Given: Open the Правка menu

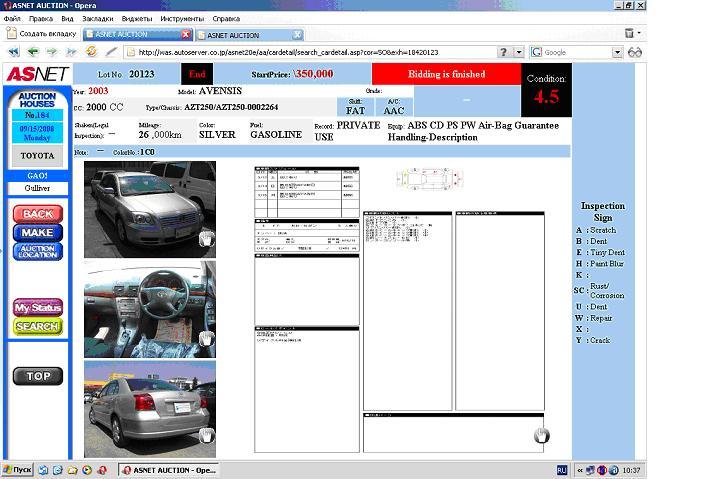Looking at the screenshot, I should coord(40,19).
